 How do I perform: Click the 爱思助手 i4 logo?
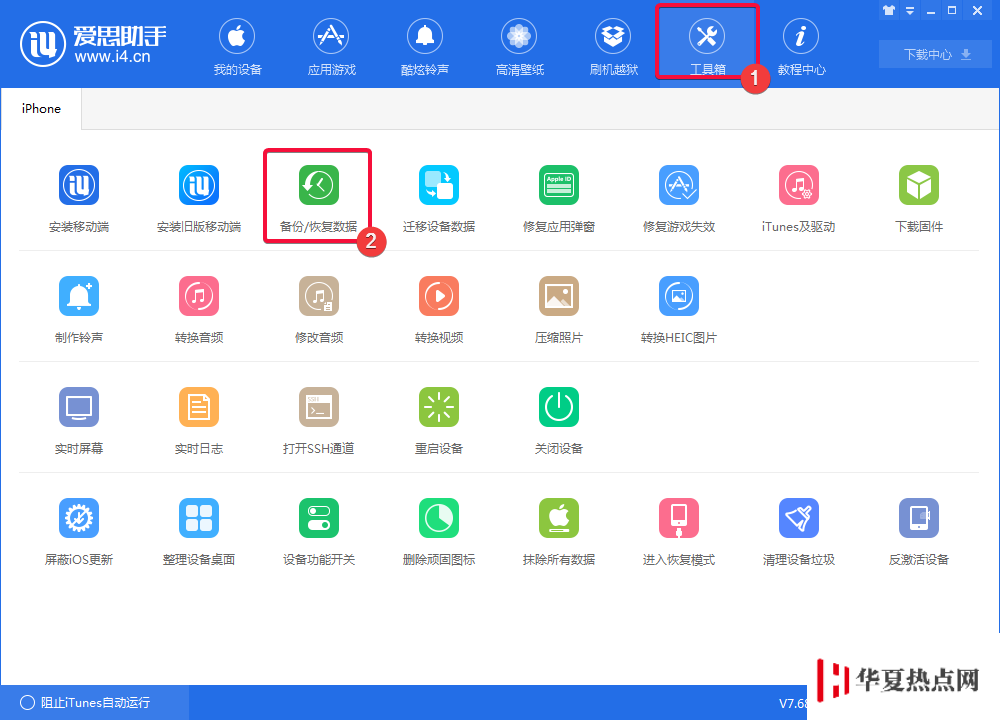(x=93, y=43)
